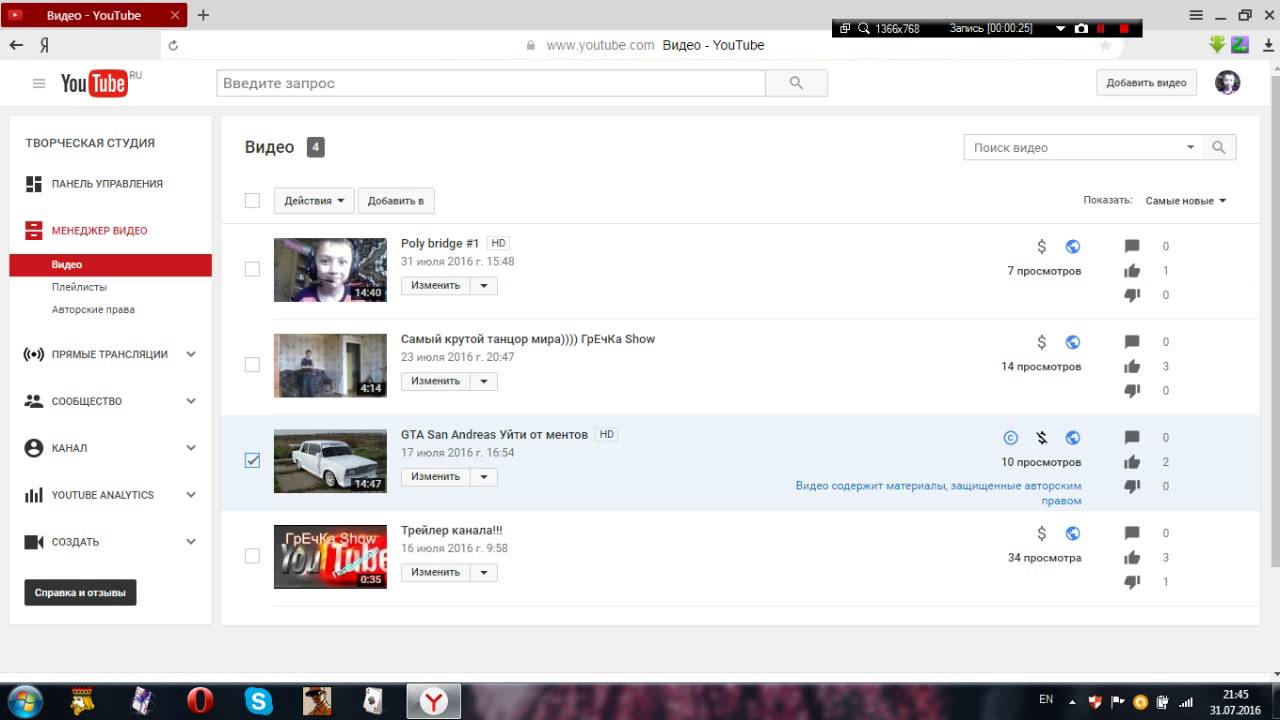Click Изменить for Poly bridge #1

436,285
